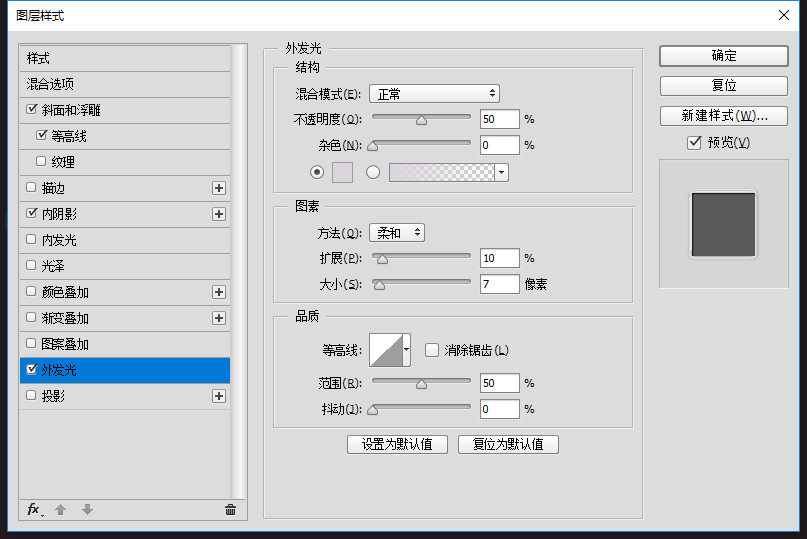Add another 渐变叠加 effect with plus icon
807x539 pixels.
click(219, 318)
